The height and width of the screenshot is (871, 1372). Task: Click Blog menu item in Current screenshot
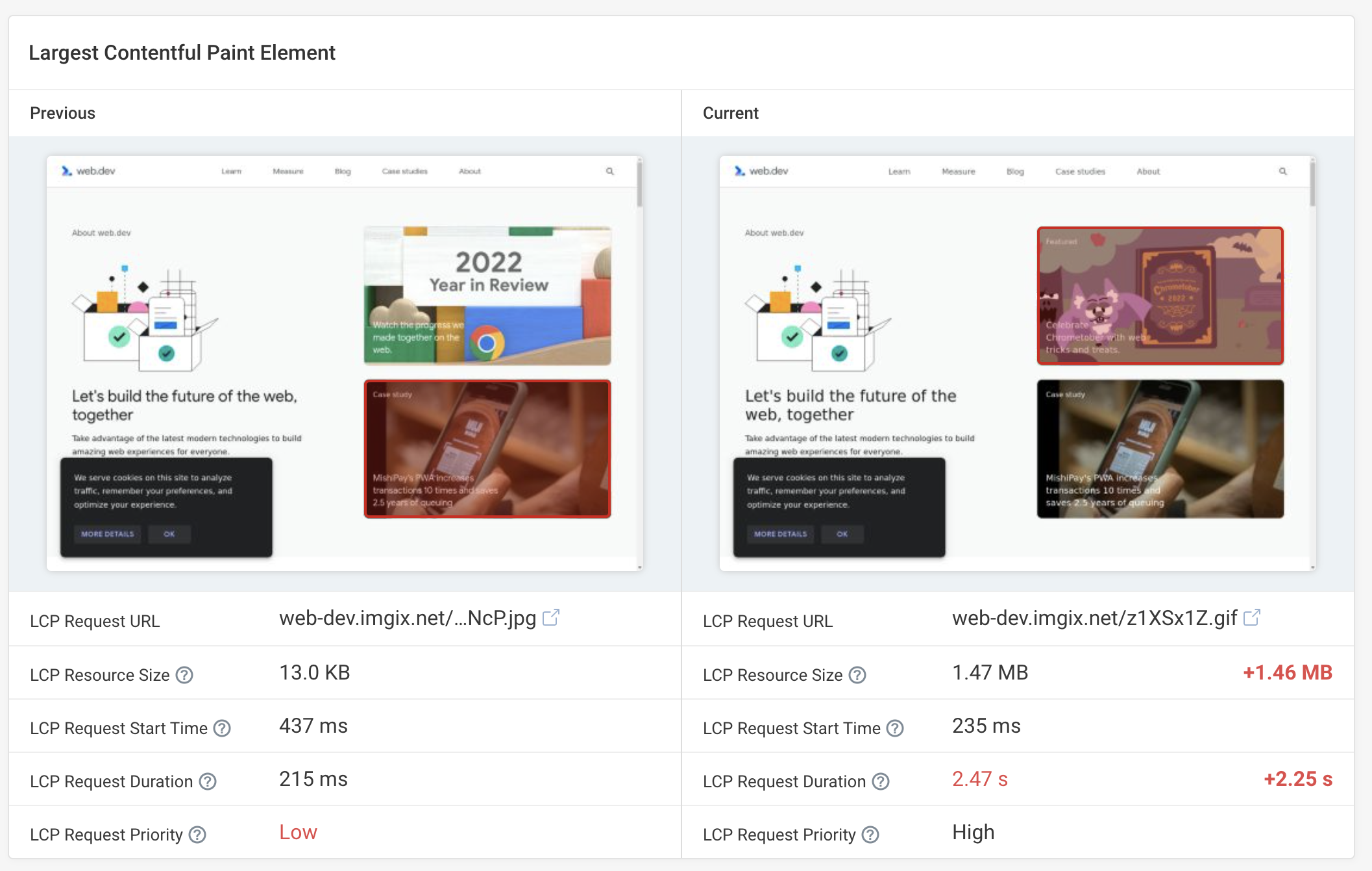pos(1015,171)
